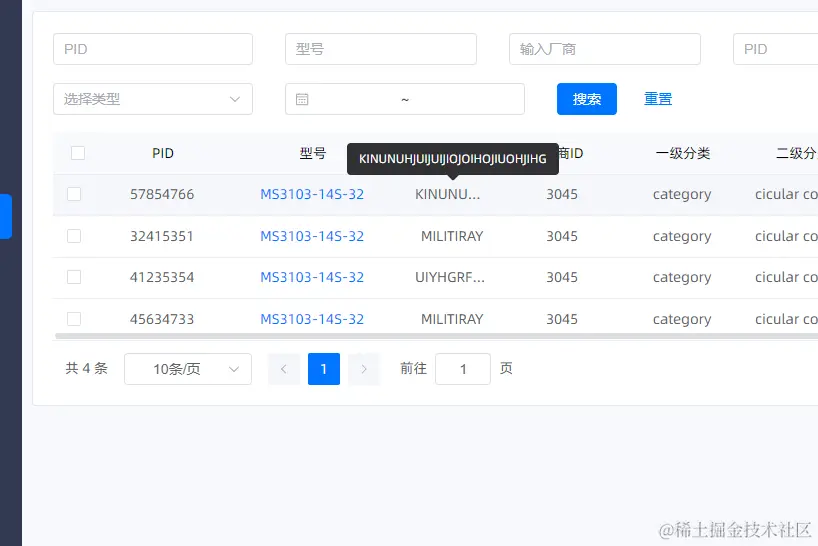Image resolution: width=818 pixels, height=546 pixels.
Task: Click the blue active sidebar indicator
Action: point(6,216)
